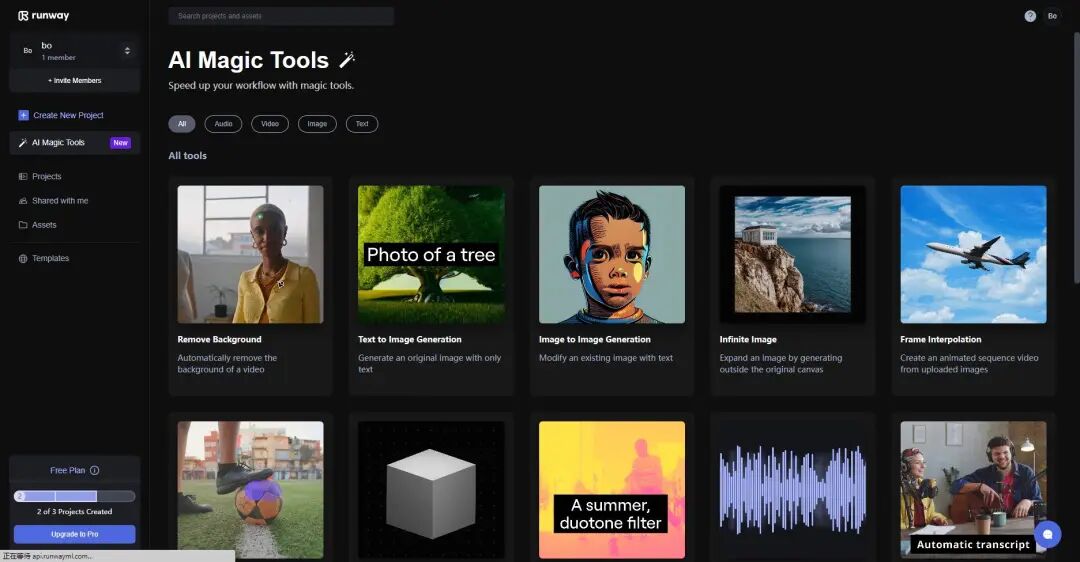Screen dimensions: 1080x562
Task: Open the Infinite Image cliff thumbnail
Action: [793, 254]
